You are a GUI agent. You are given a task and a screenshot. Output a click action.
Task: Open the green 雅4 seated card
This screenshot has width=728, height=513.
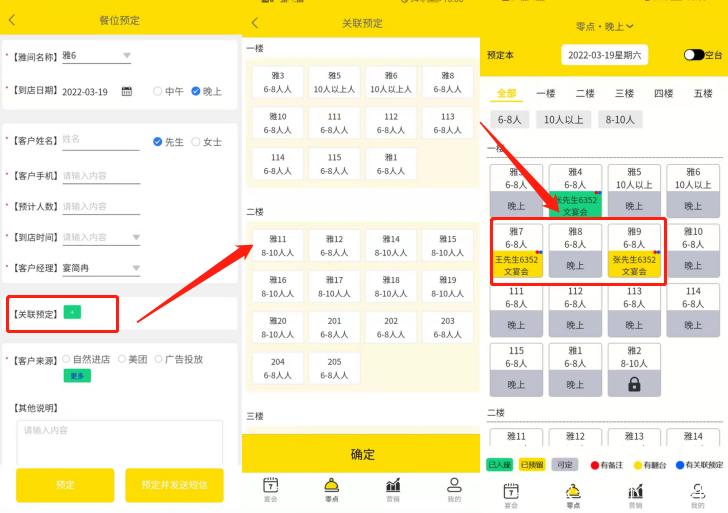click(x=575, y=191)
